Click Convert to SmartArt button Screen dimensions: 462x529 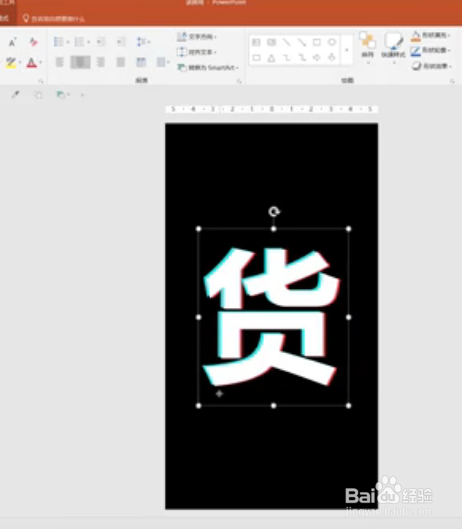pyautogui.click(x=208, y=68)
